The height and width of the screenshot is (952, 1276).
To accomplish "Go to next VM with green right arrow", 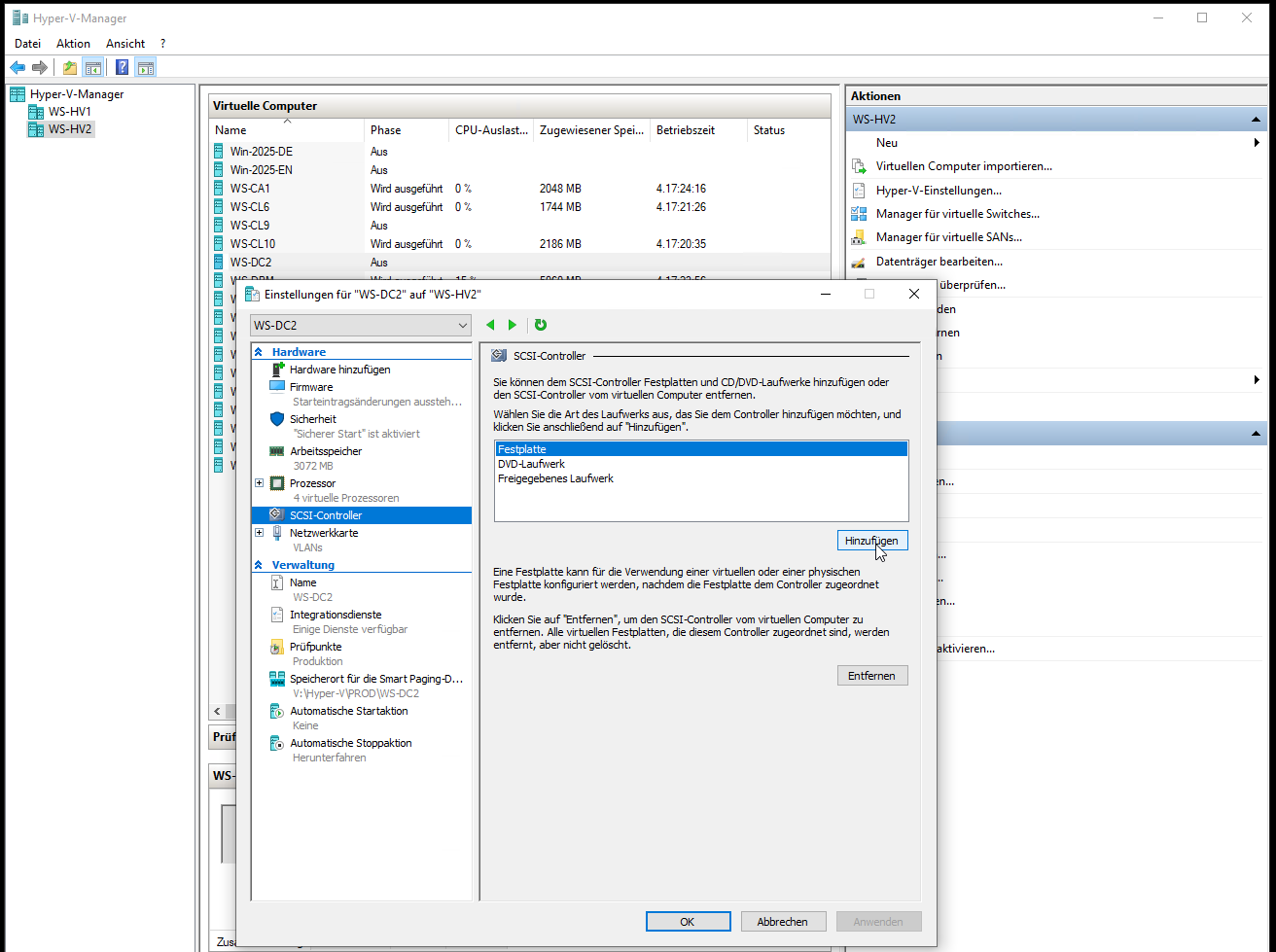I will tap(513, 325).
